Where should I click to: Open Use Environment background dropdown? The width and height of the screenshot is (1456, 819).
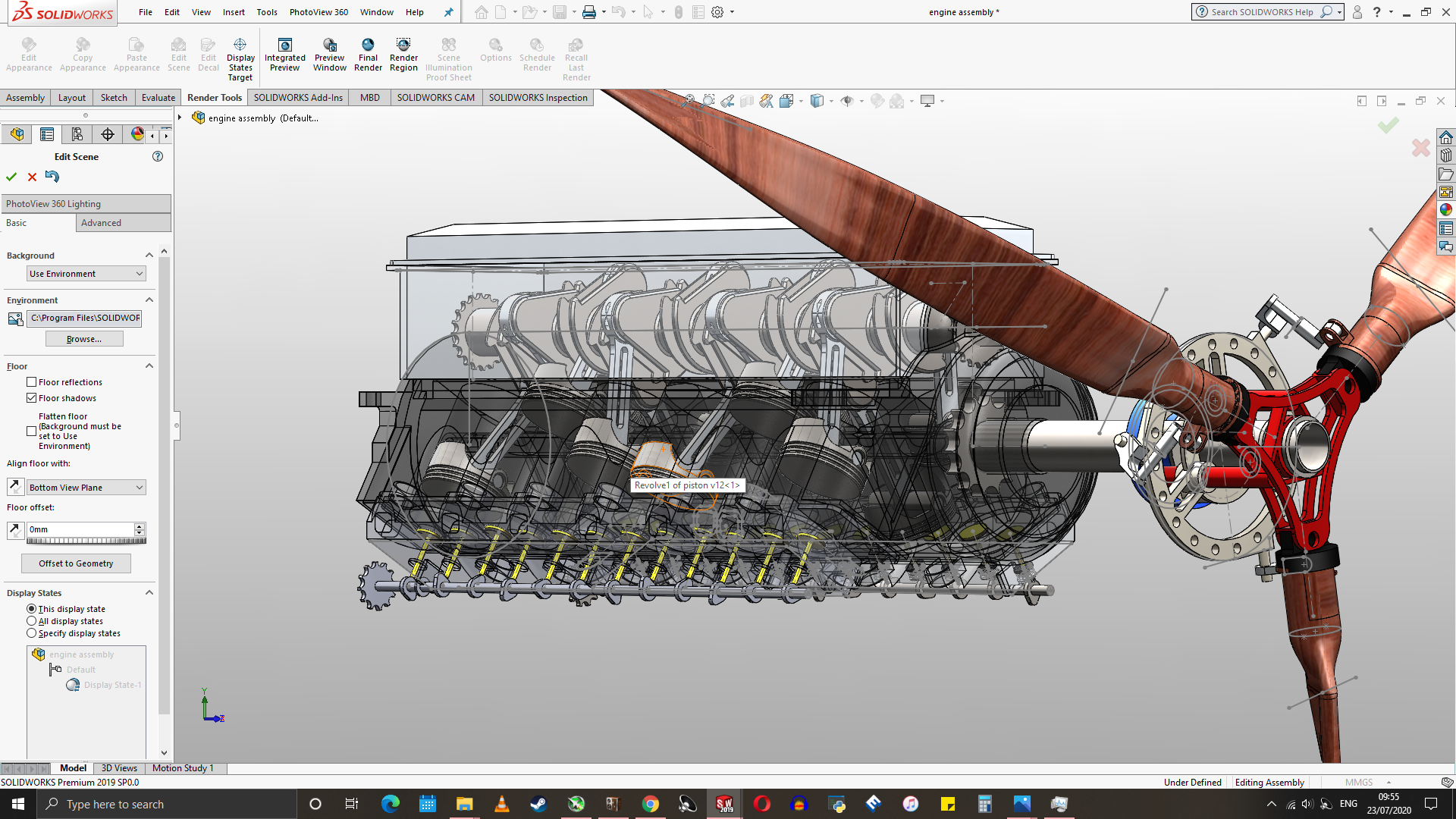click(86, 274)
